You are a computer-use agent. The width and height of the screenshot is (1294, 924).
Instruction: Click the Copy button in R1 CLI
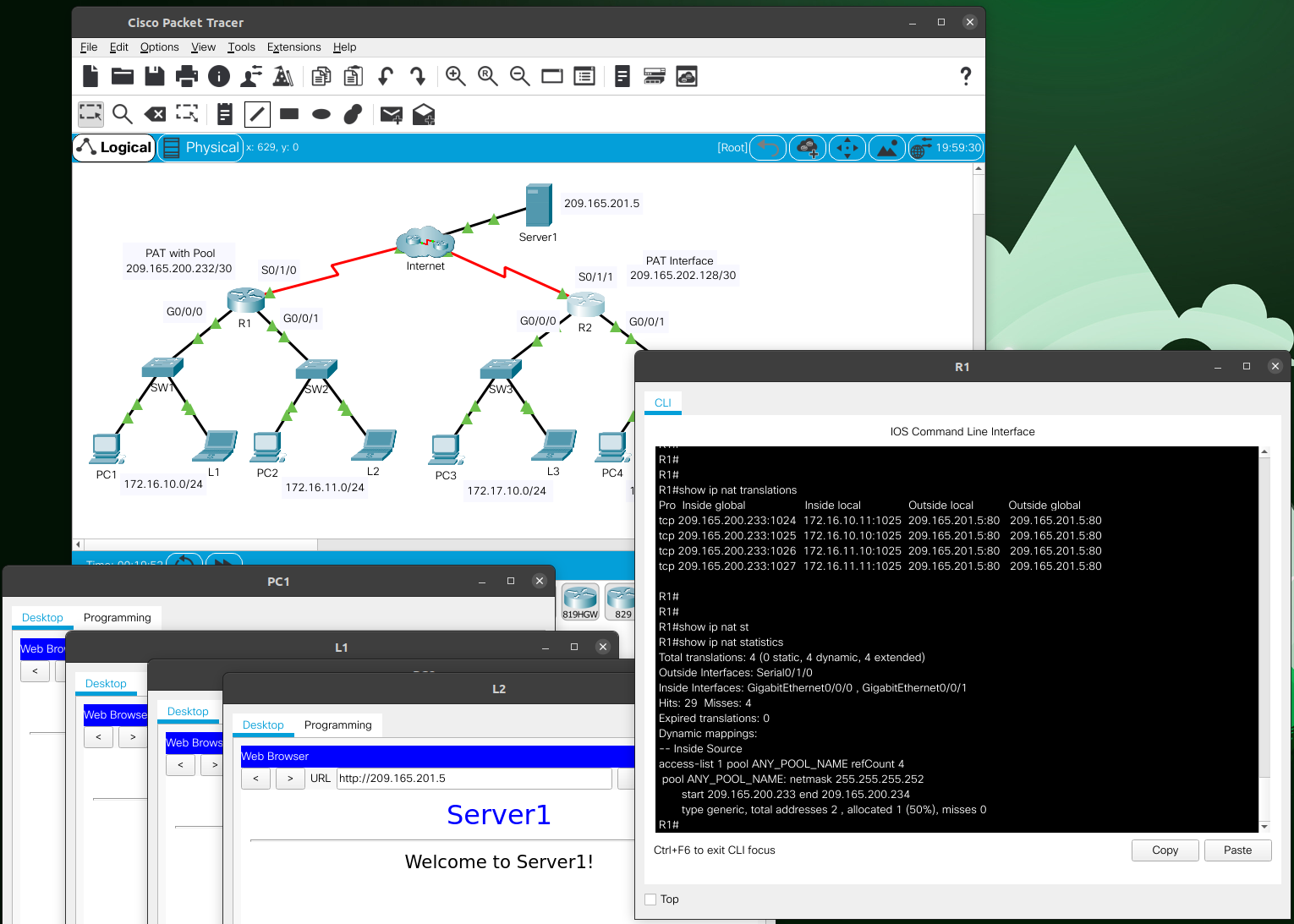[1165, 850]
